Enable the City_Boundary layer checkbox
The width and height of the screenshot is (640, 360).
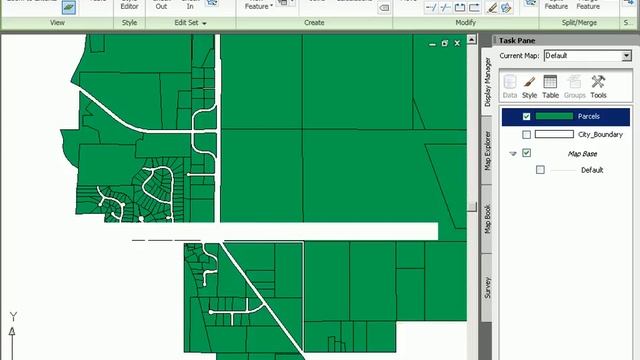527,134
